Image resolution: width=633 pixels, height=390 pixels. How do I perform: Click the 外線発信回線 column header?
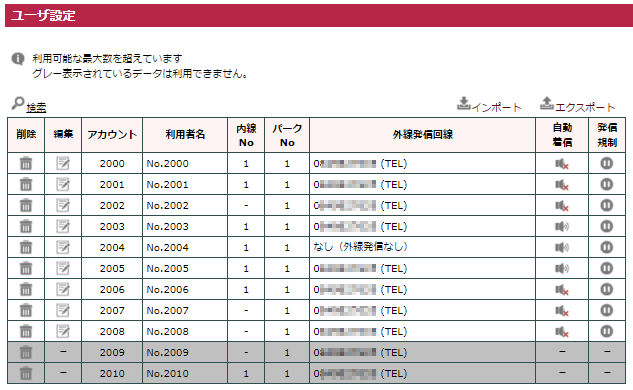click(423, 135)
